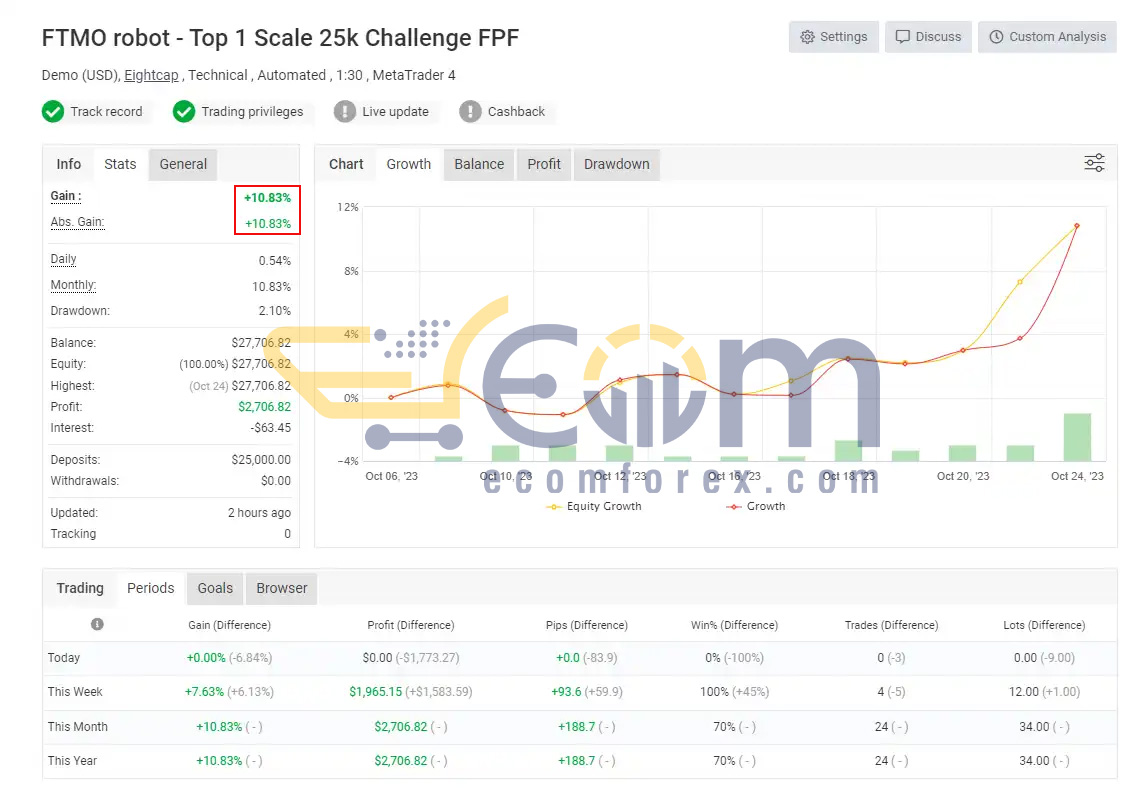
Task: Click the Interest value -$63.45
Action: point(271,428)
